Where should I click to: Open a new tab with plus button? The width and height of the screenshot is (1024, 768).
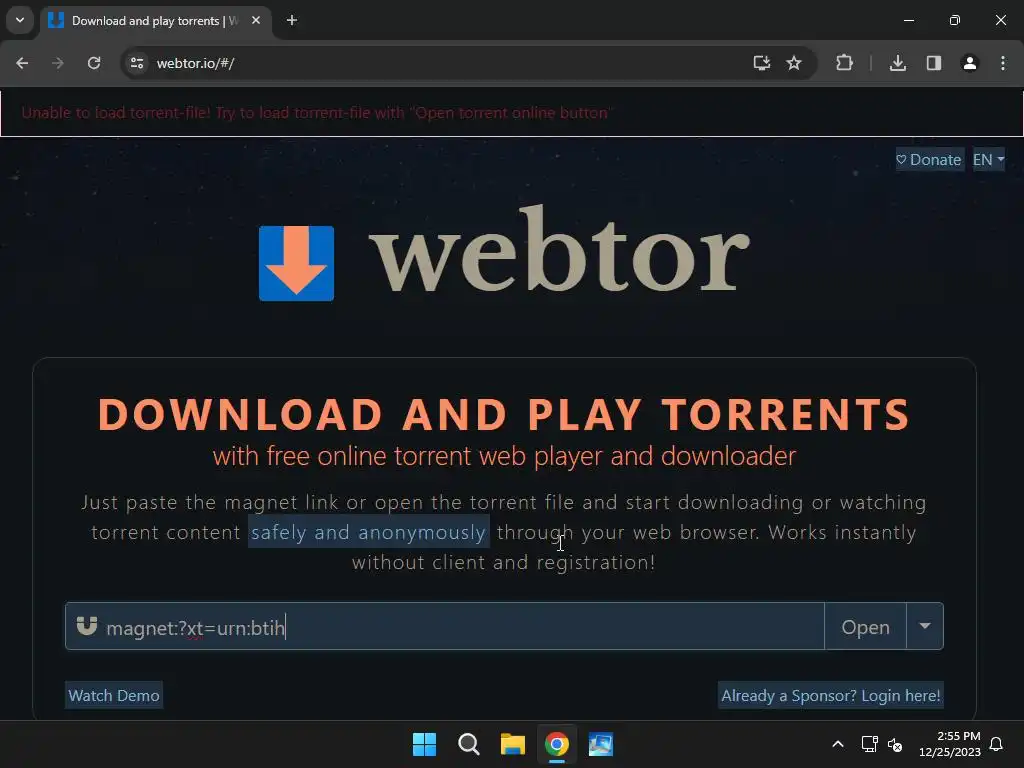click(292, 20)
